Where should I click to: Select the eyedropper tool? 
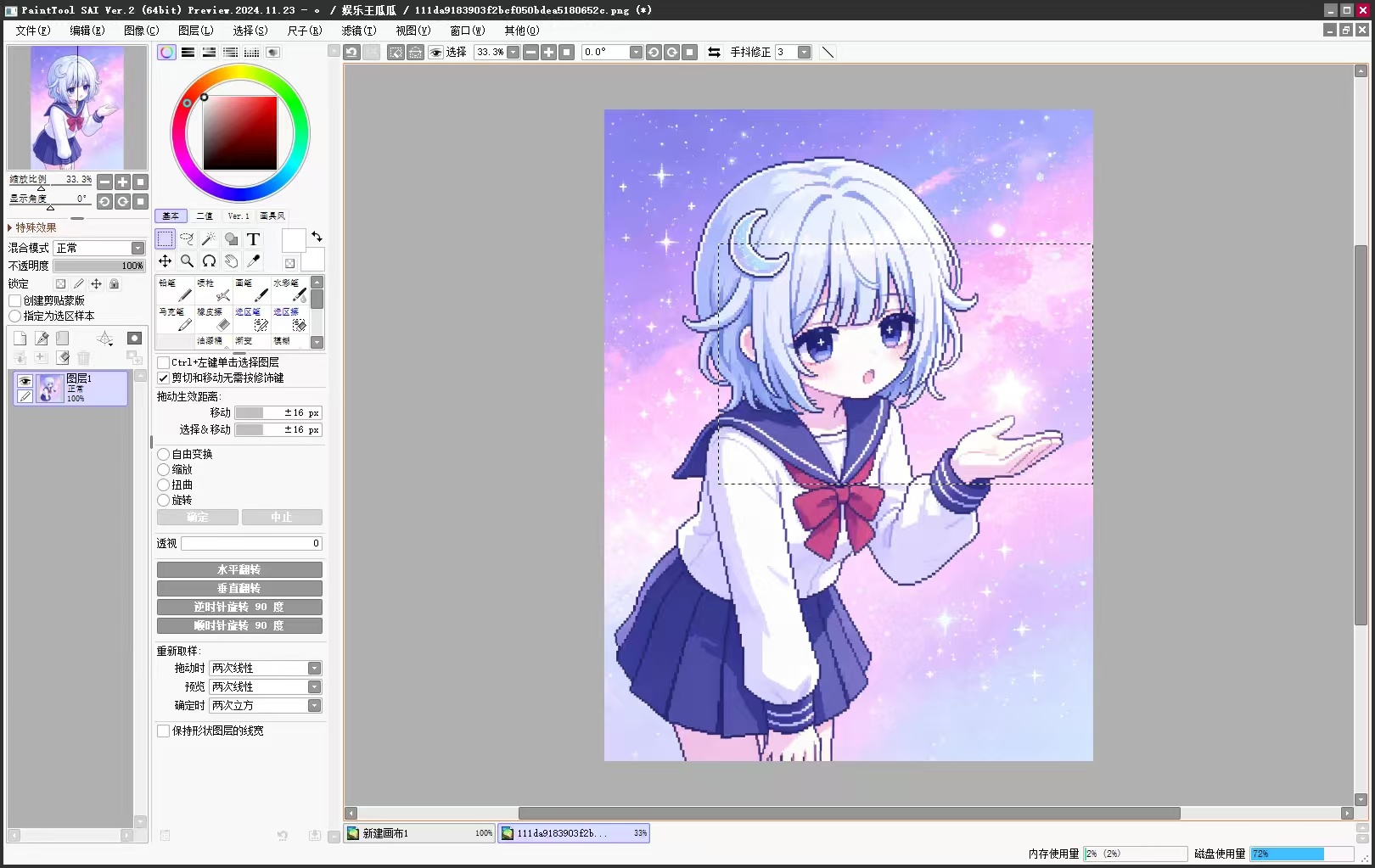point(254,261)
